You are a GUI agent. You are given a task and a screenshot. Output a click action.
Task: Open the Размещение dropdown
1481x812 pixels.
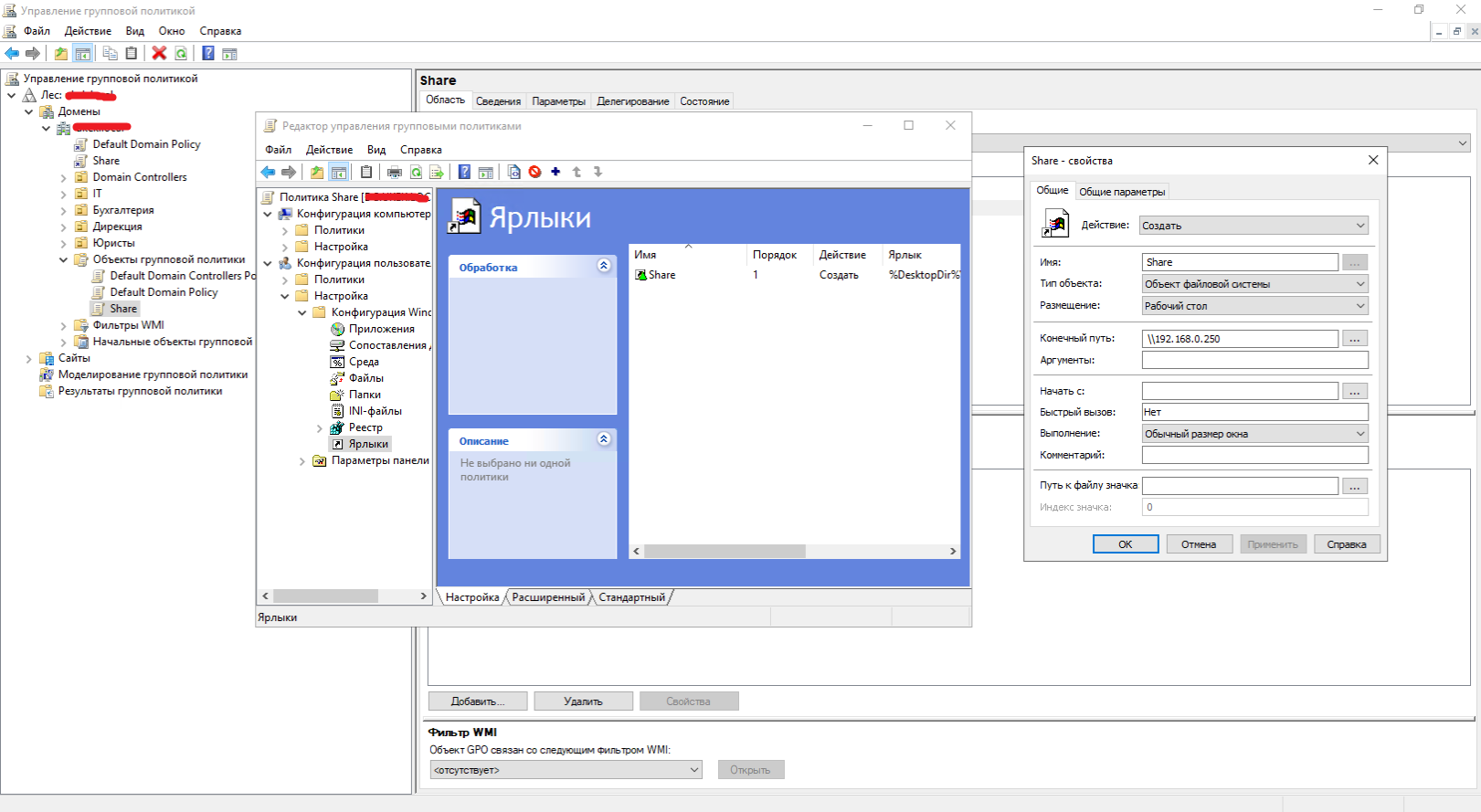point(1255,306)
